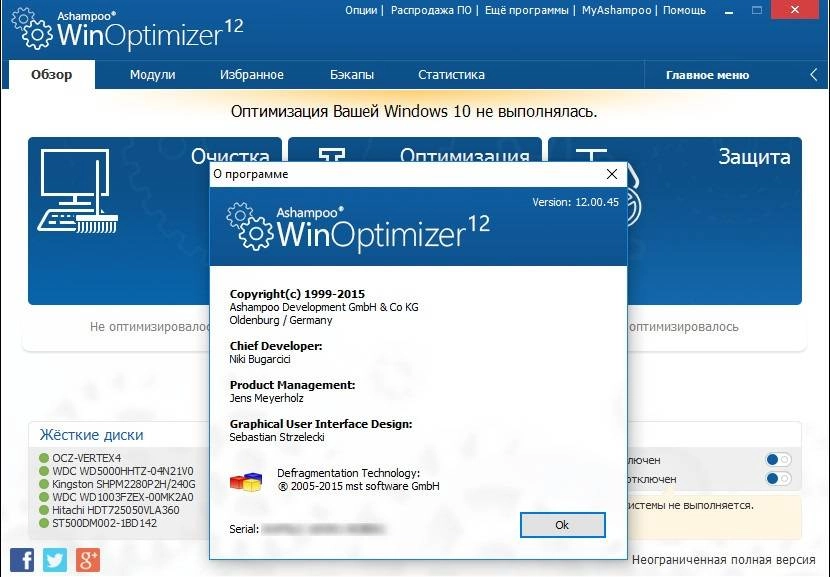Click the Twitter icon
This screenshot has width=830, height=577.
pyautogui.click(x=55, y=560)
